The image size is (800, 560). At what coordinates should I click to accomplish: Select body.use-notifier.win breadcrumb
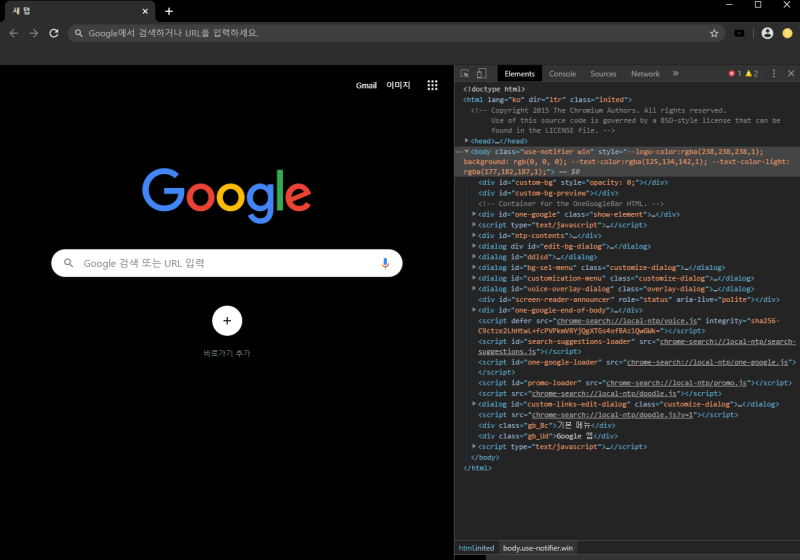tap(538, 548)
